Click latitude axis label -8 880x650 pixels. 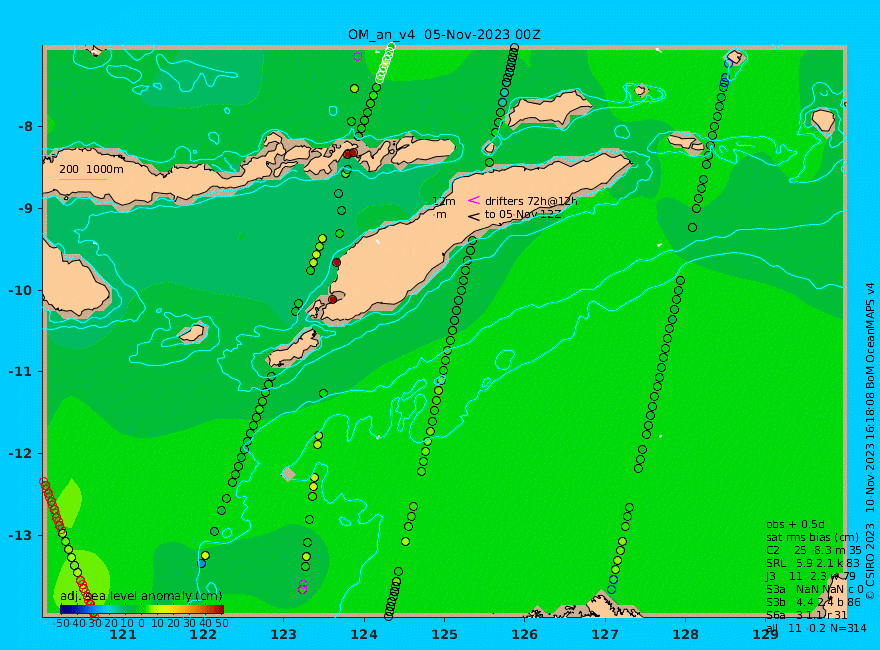click(x=25, y=126)
